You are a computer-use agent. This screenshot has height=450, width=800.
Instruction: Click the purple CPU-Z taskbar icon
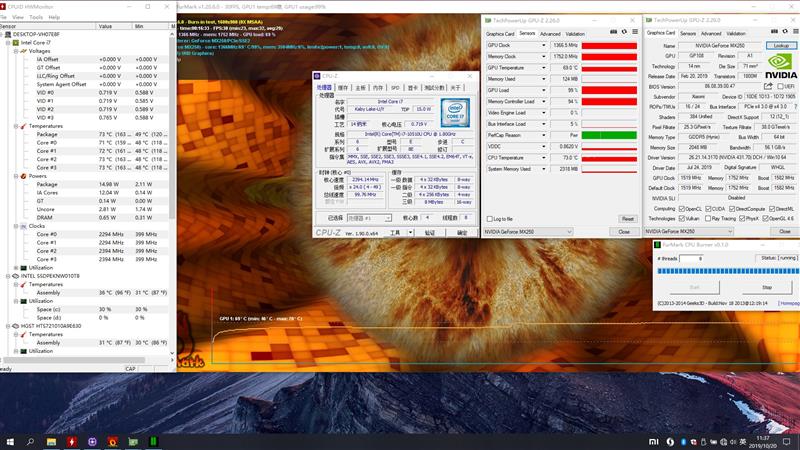(92, 441)
